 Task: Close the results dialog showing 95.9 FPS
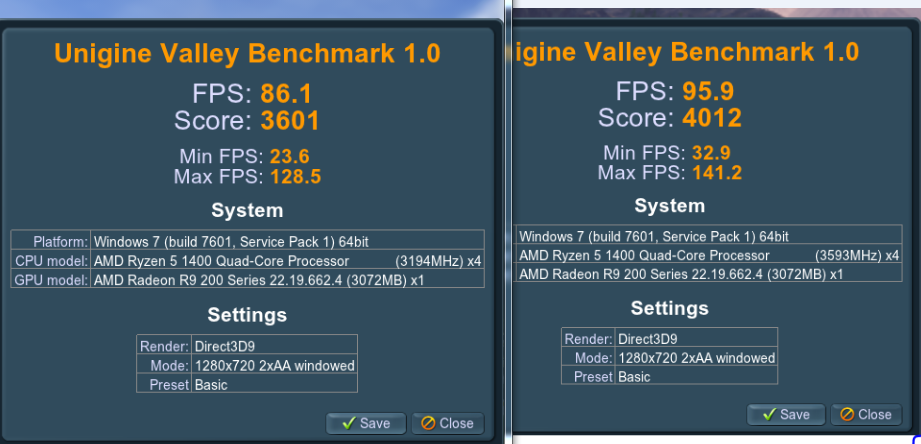coord(866,415)
